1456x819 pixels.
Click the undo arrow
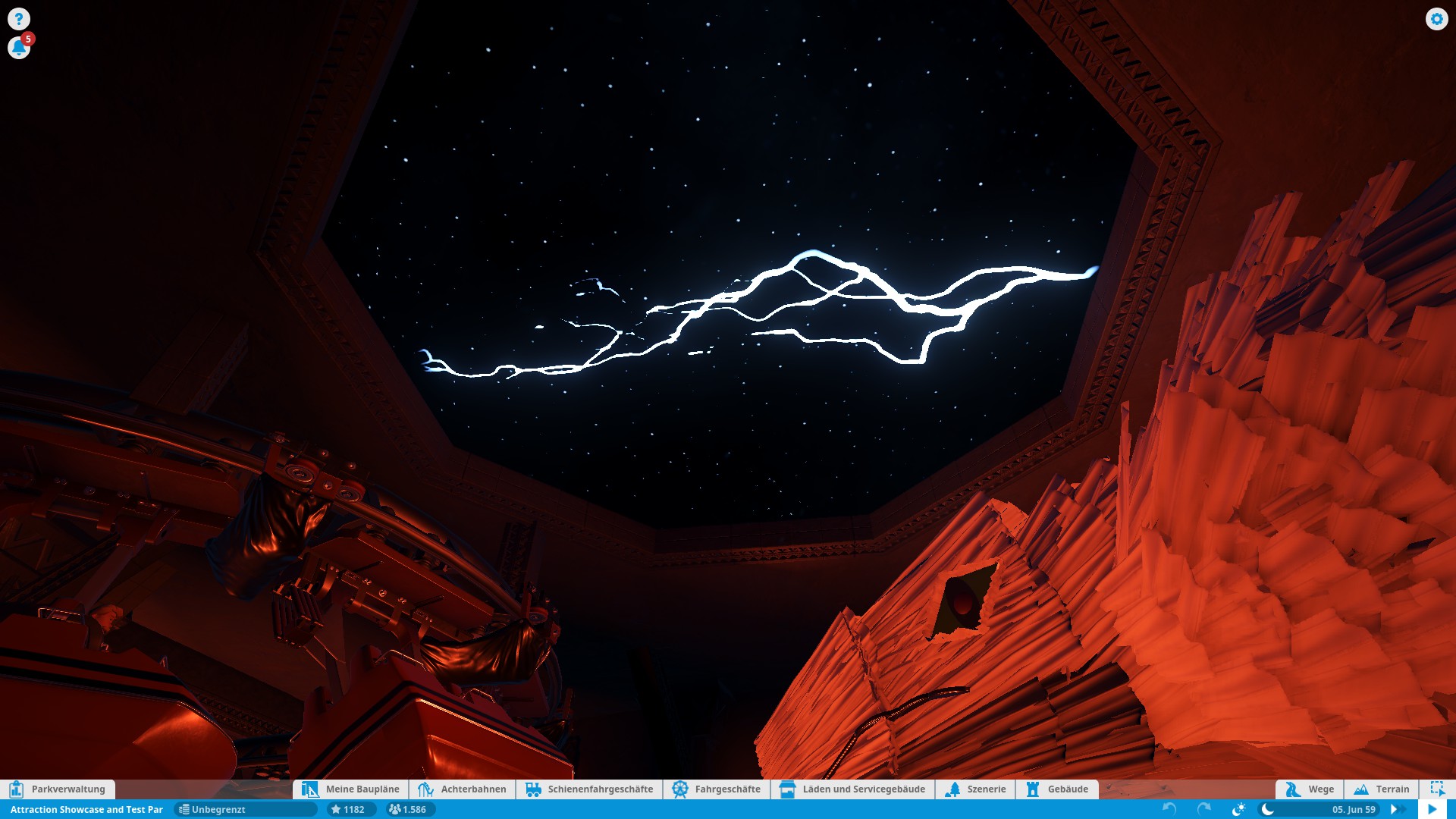1169,809
